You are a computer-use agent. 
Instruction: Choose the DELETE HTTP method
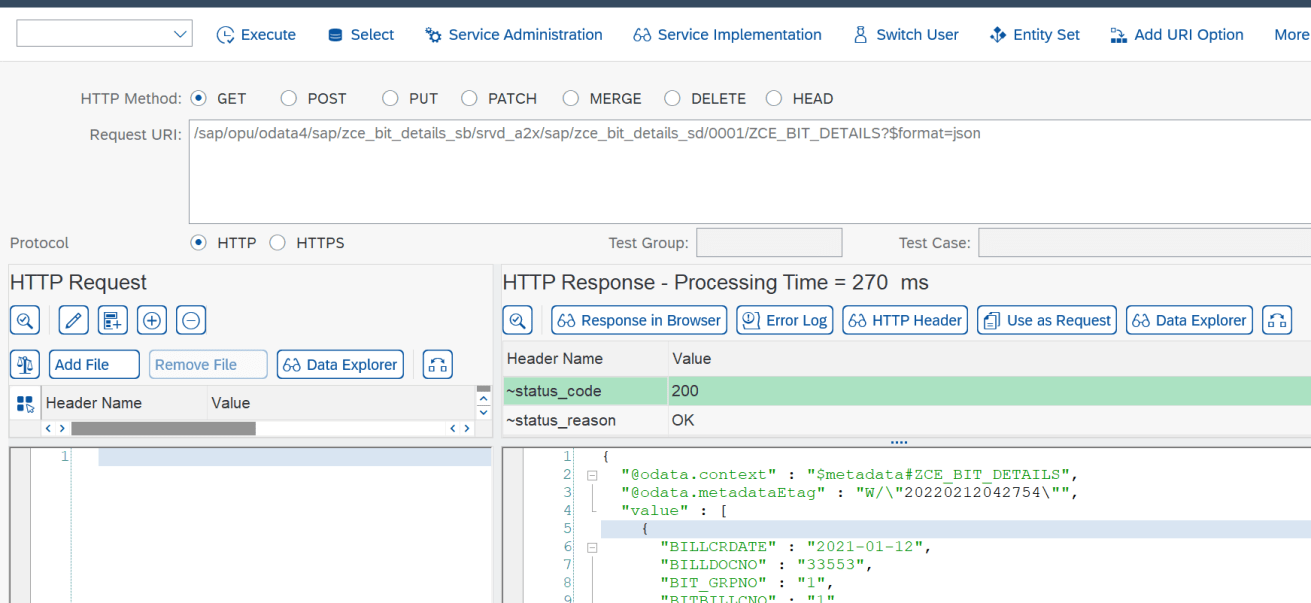(x=674, y=98)
